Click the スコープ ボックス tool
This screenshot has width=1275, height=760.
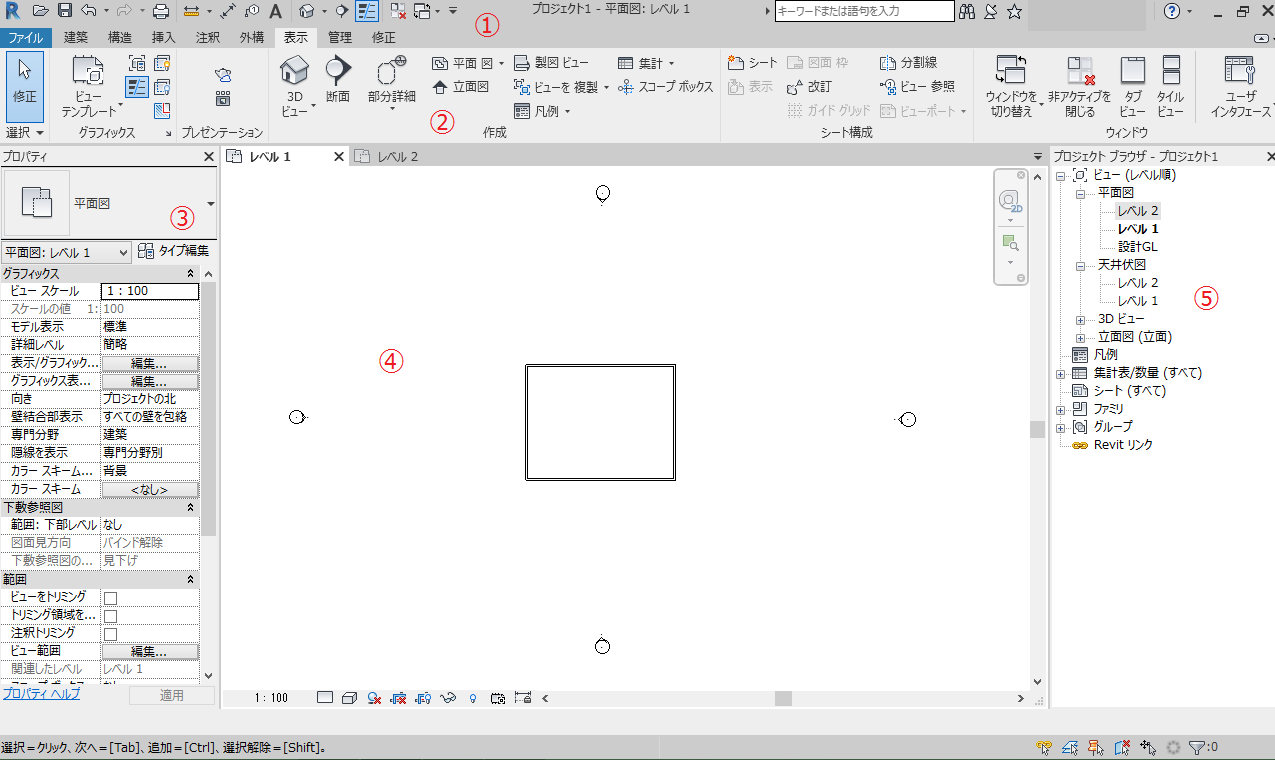[665, 87]
